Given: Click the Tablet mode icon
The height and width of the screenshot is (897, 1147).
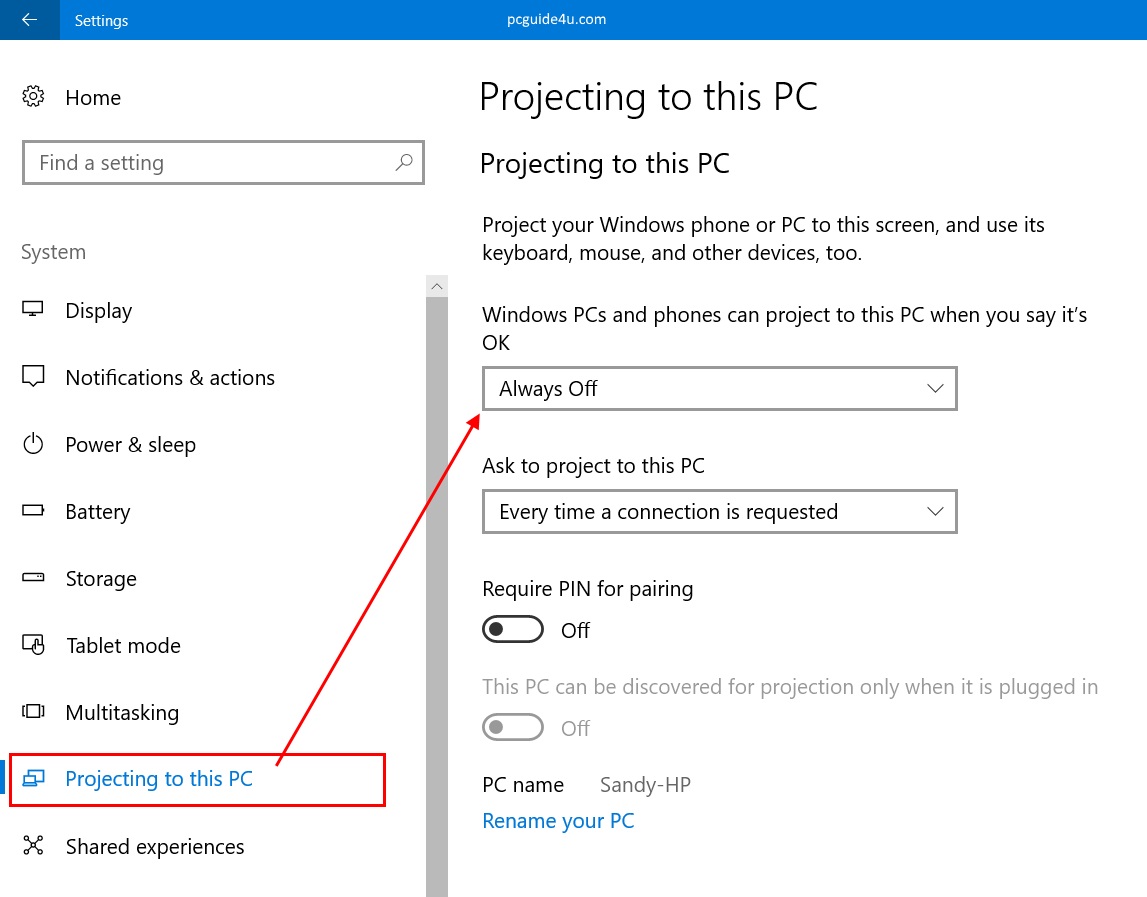Looking at the screenshot, I should pyautogui.click(x=33, y=645).
